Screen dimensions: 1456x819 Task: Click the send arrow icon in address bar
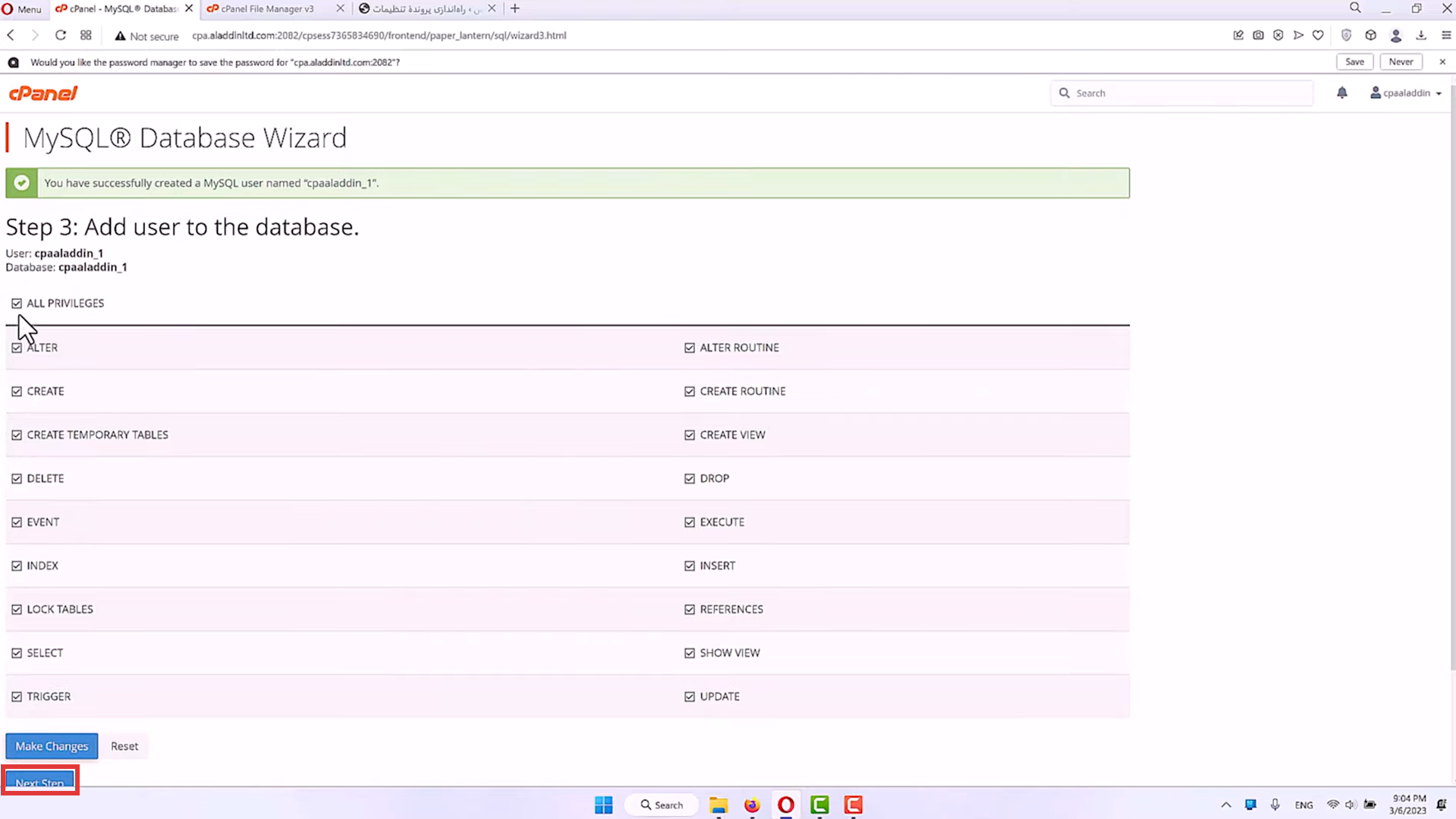click(1298, 36)
